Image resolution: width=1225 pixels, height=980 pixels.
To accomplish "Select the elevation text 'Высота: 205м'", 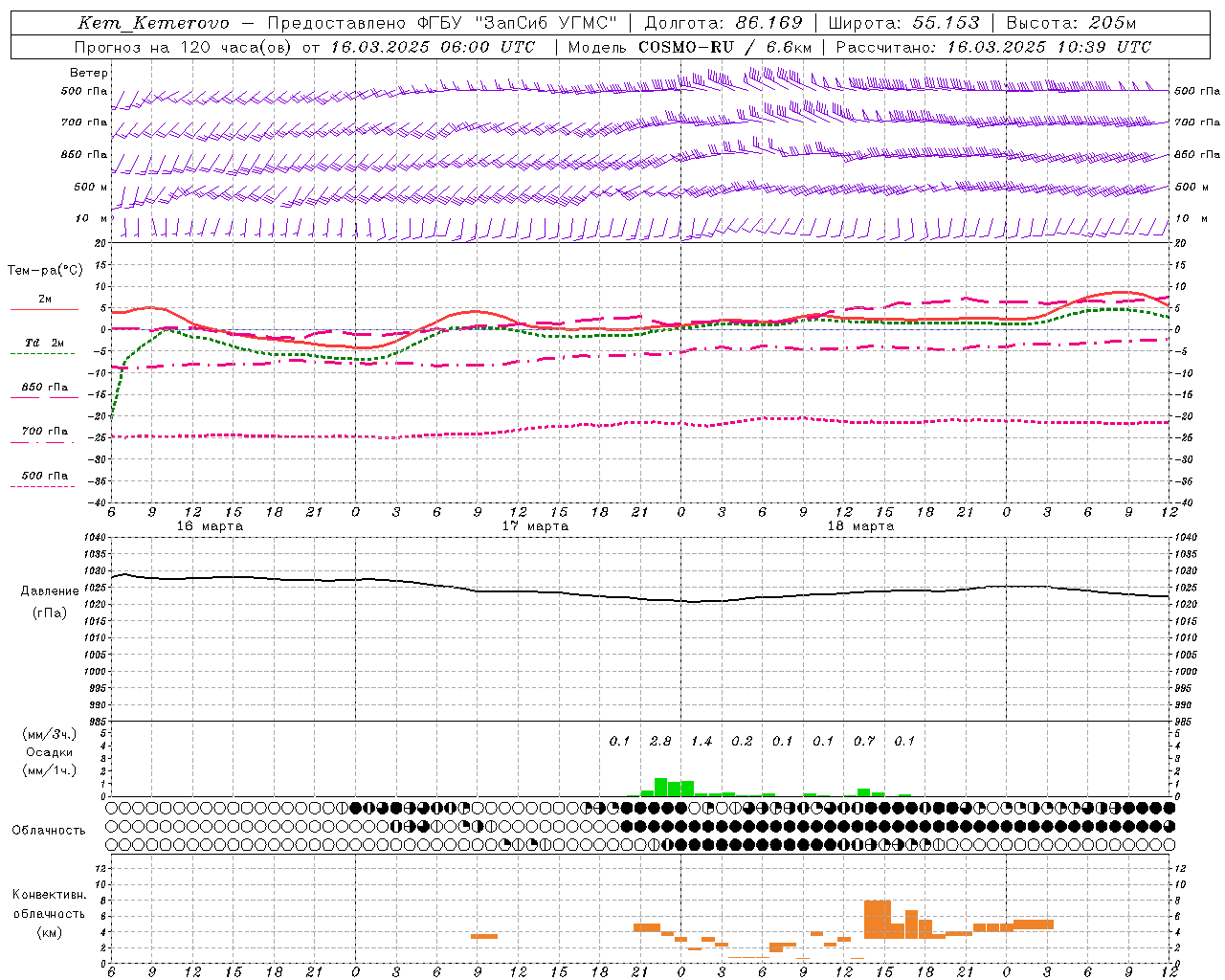I will 1071,23.
